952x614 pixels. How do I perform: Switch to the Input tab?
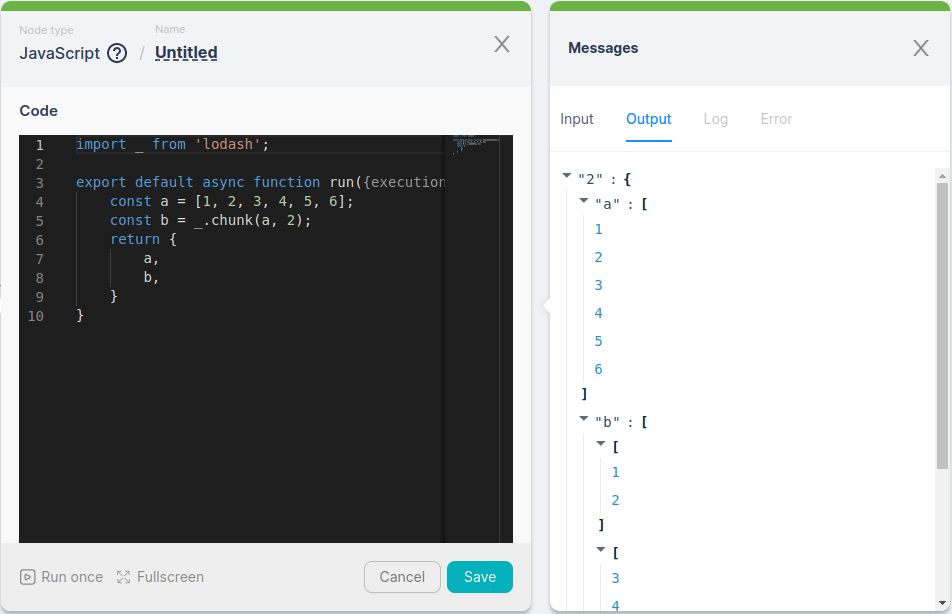577,118
